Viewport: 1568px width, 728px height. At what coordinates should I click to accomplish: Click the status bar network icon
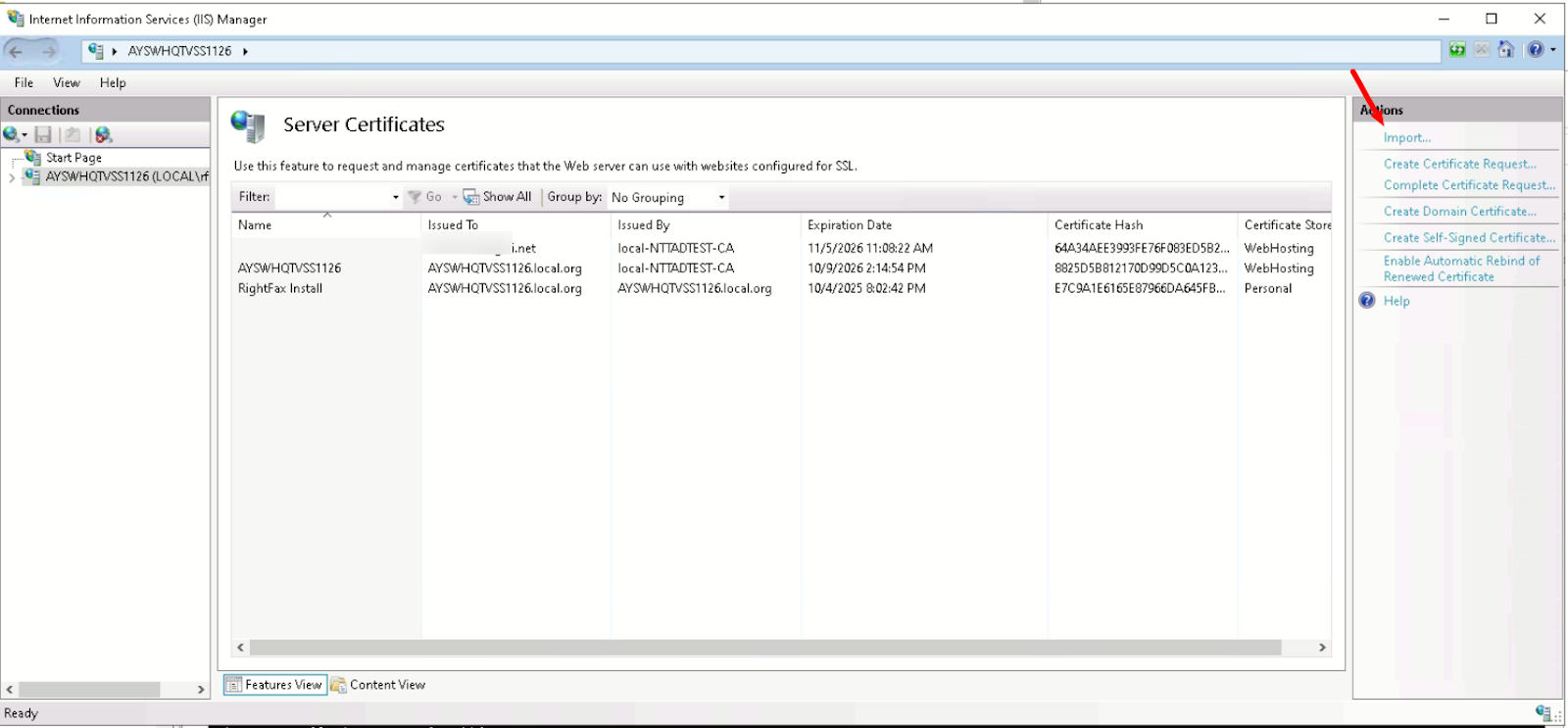tap(1545, 713)
